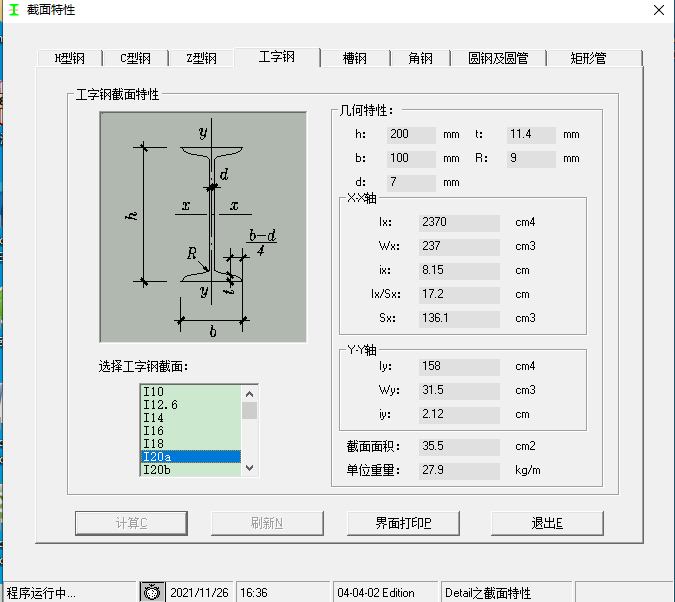This screenshot has width=675, height=602.
Task: Click the section list scroll up arrow
Action: tap(250, 394)
